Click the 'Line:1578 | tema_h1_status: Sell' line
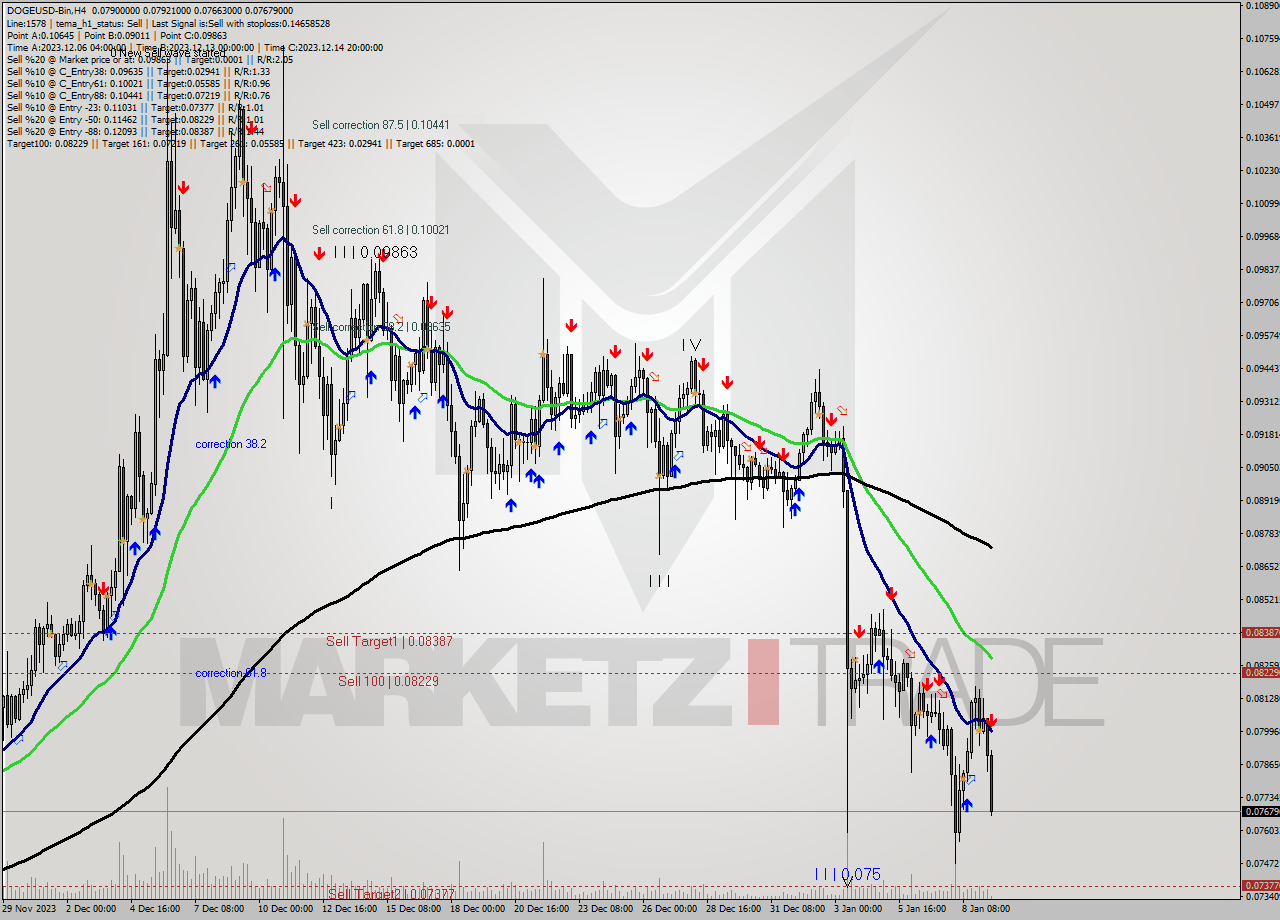Viewport: 1280px width, 920px height. tap(168, 23)
